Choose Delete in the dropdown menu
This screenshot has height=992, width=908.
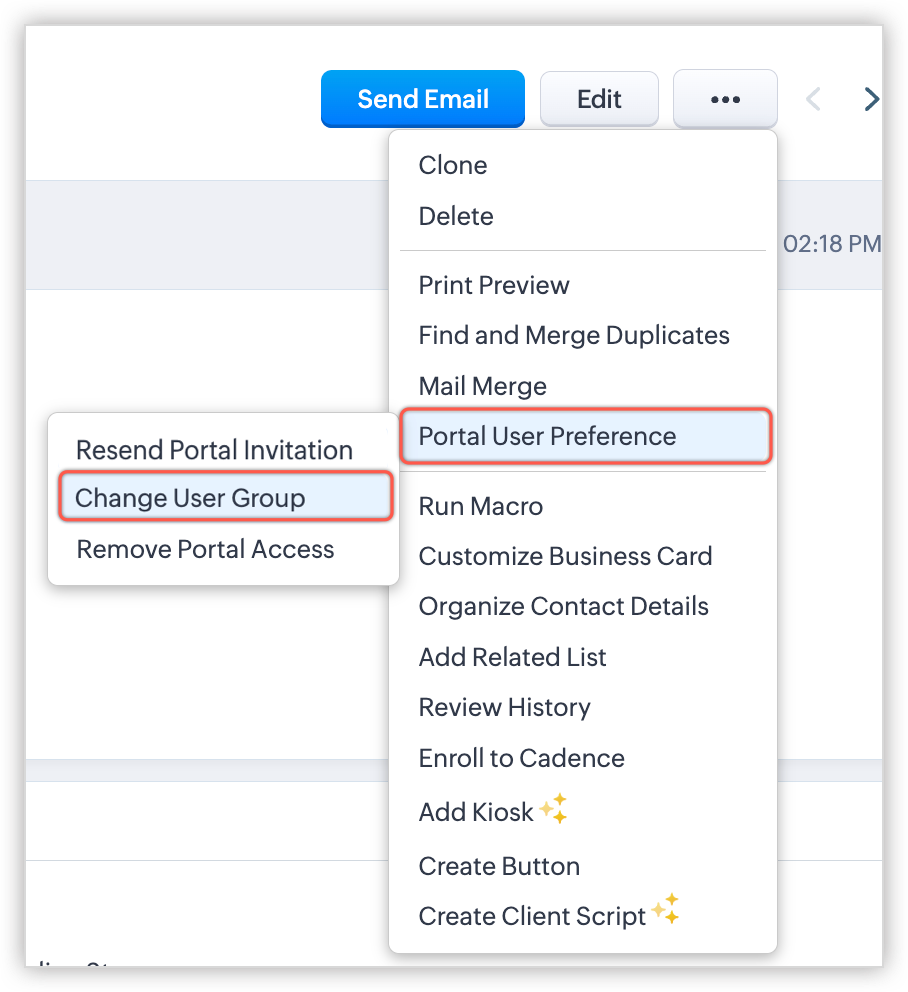pyautogui.click(x=456, y=216)
